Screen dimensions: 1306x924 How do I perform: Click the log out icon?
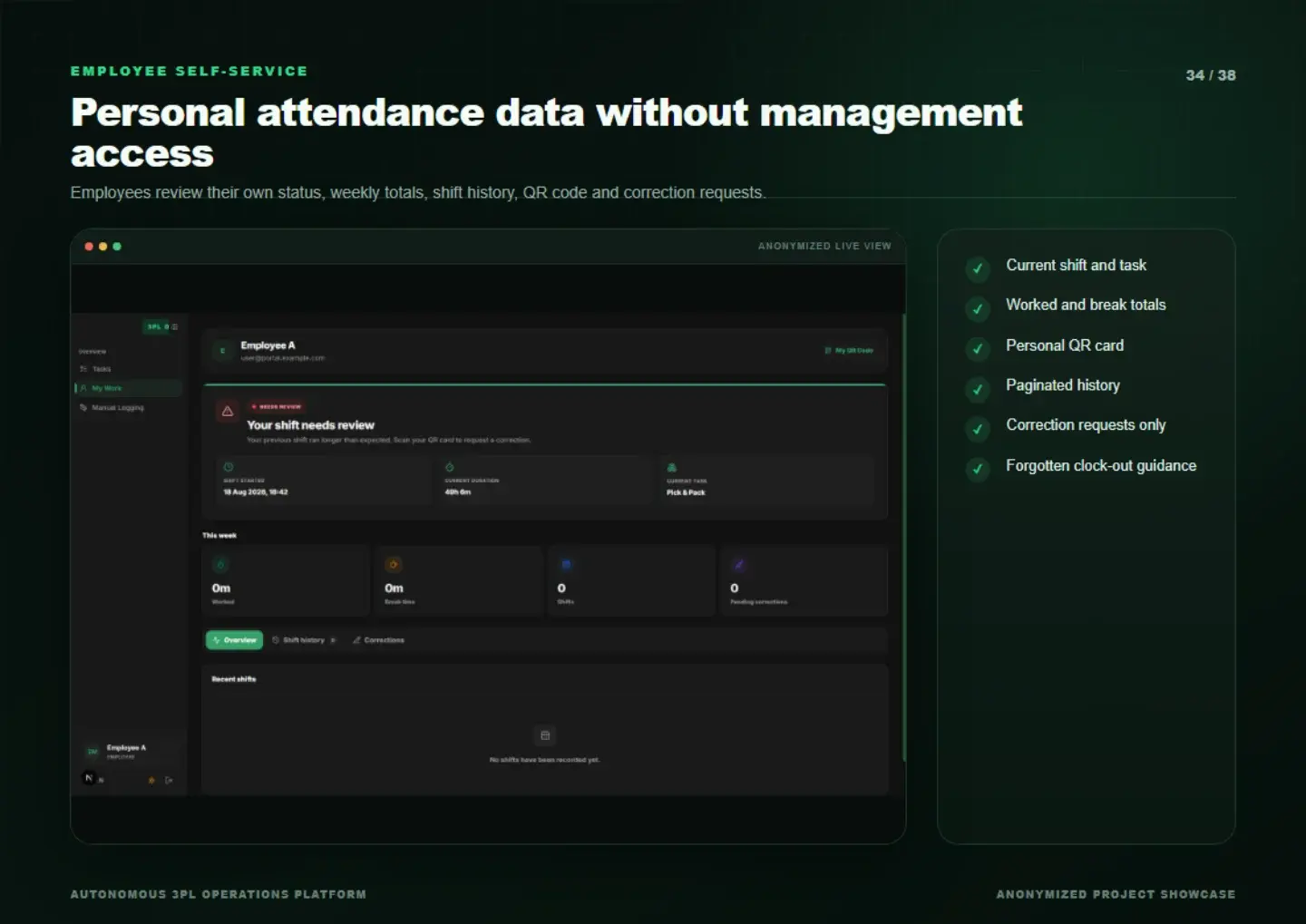click(169, 780)
